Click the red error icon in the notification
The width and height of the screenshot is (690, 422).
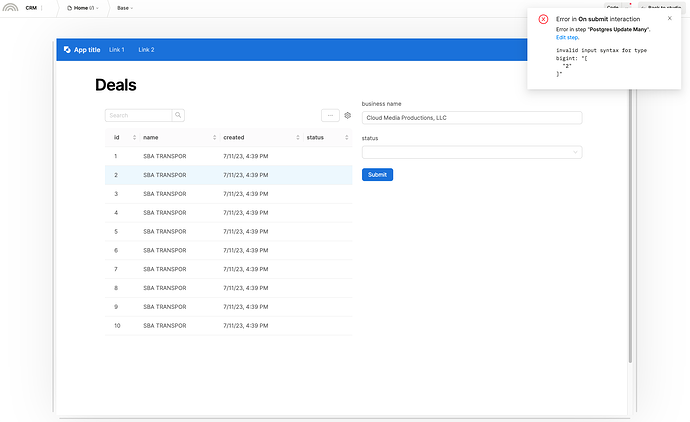coord(543,19)
